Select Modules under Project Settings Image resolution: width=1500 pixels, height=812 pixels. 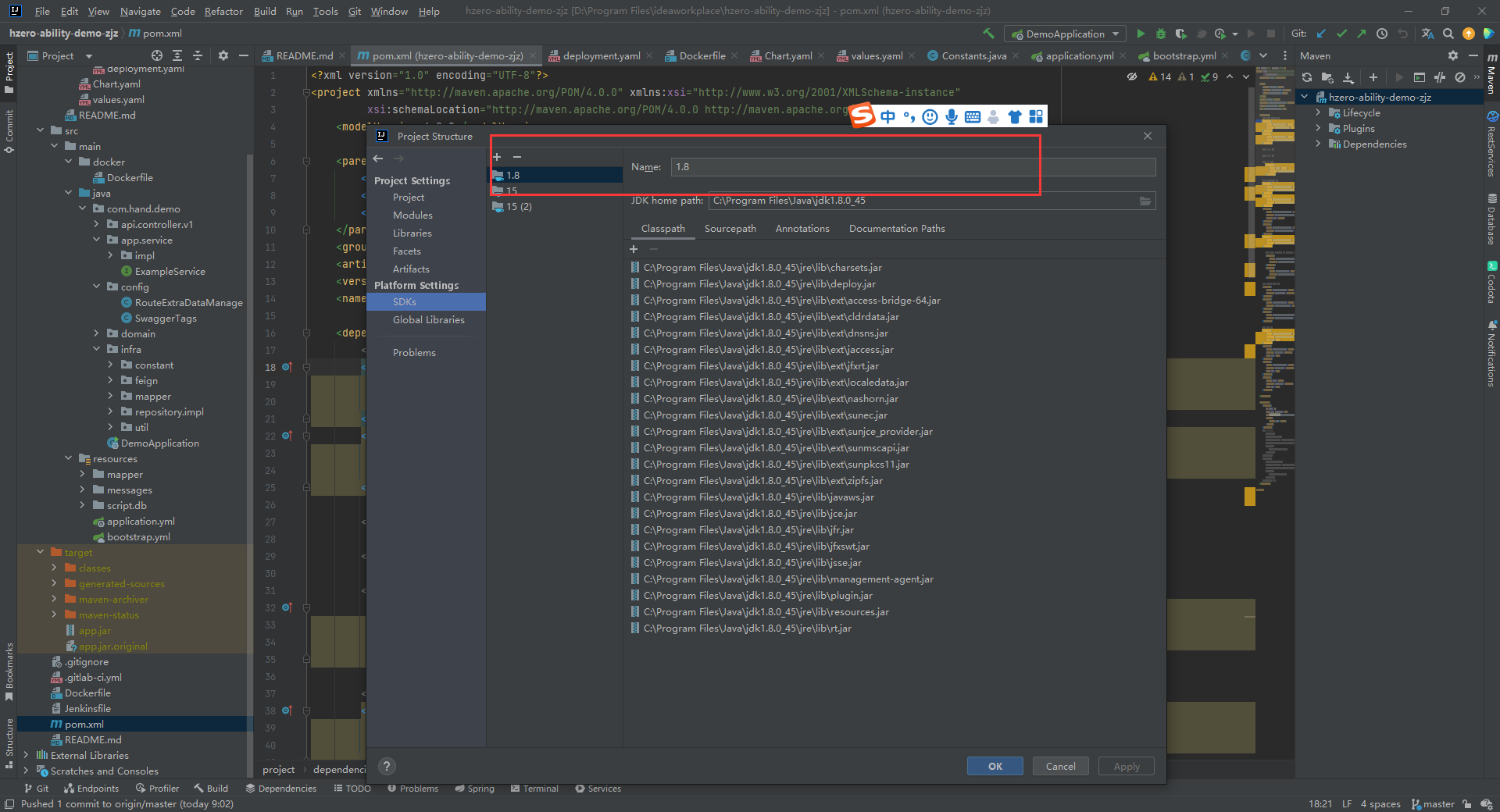point(412,215)
